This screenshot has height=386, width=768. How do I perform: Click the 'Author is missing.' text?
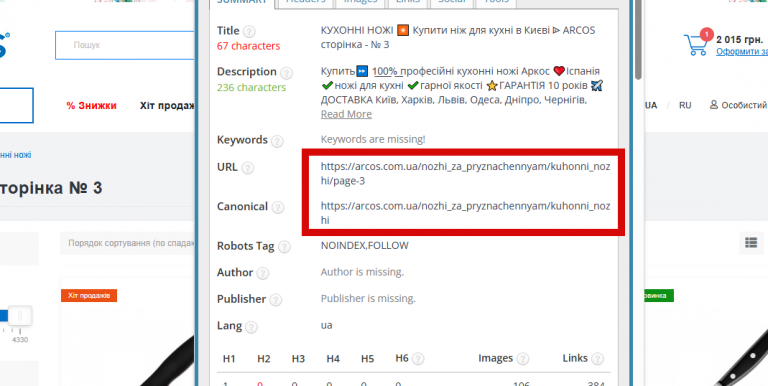click(362, 272)
